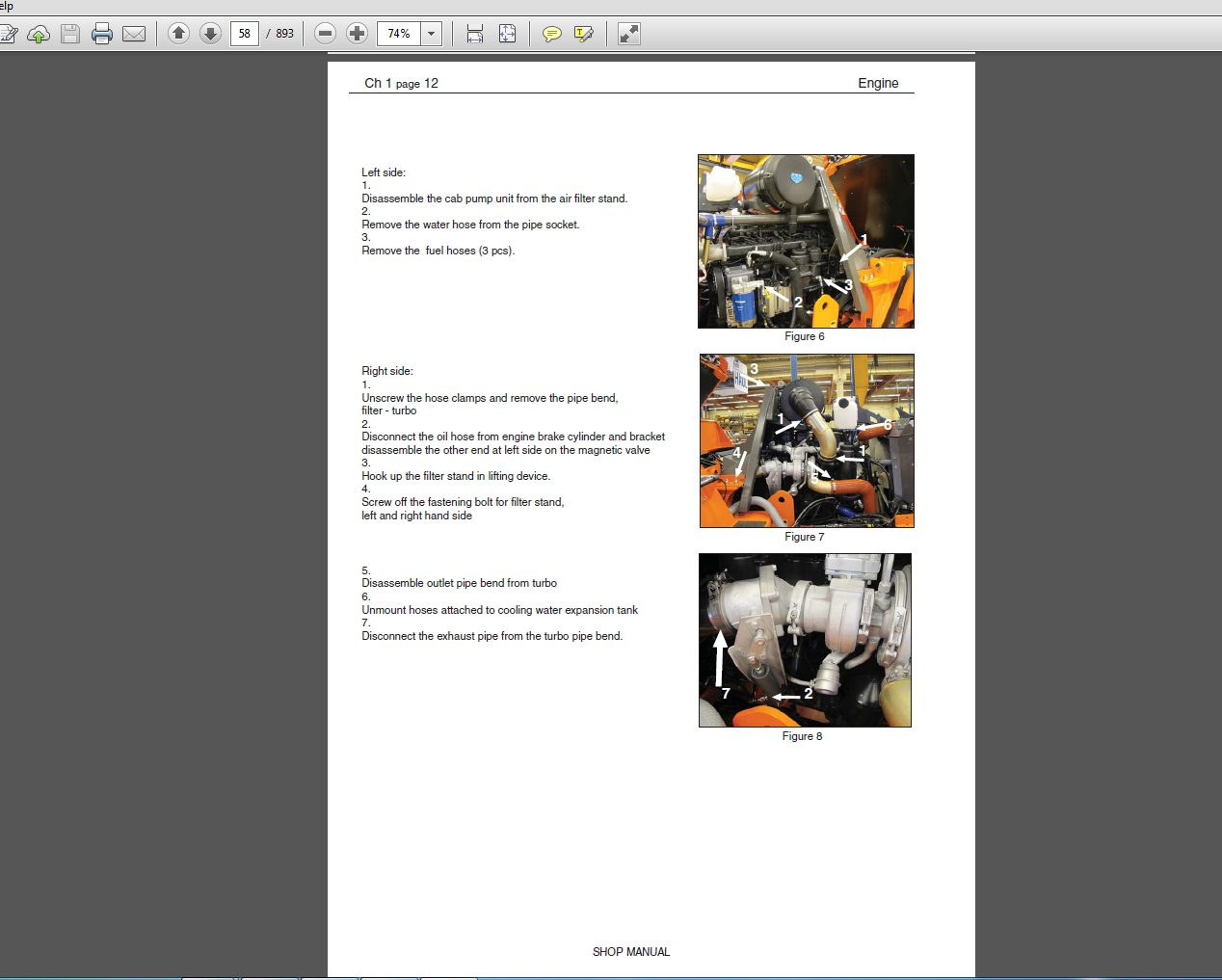Zoom in on the page
The width and height of the screenshot is (1222, 980).
[x=357, y=33]
